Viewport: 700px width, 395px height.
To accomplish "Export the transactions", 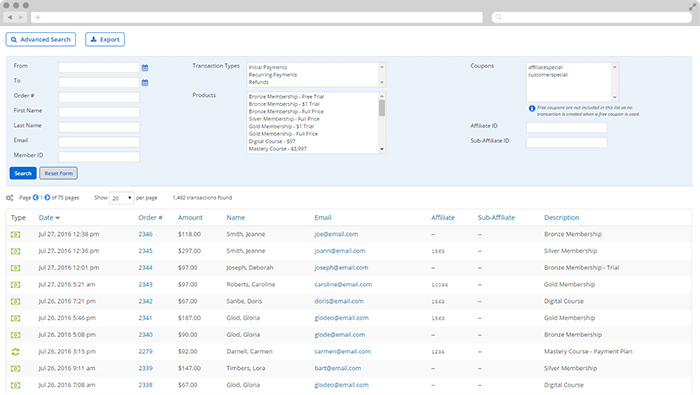I will coord(105,39).
